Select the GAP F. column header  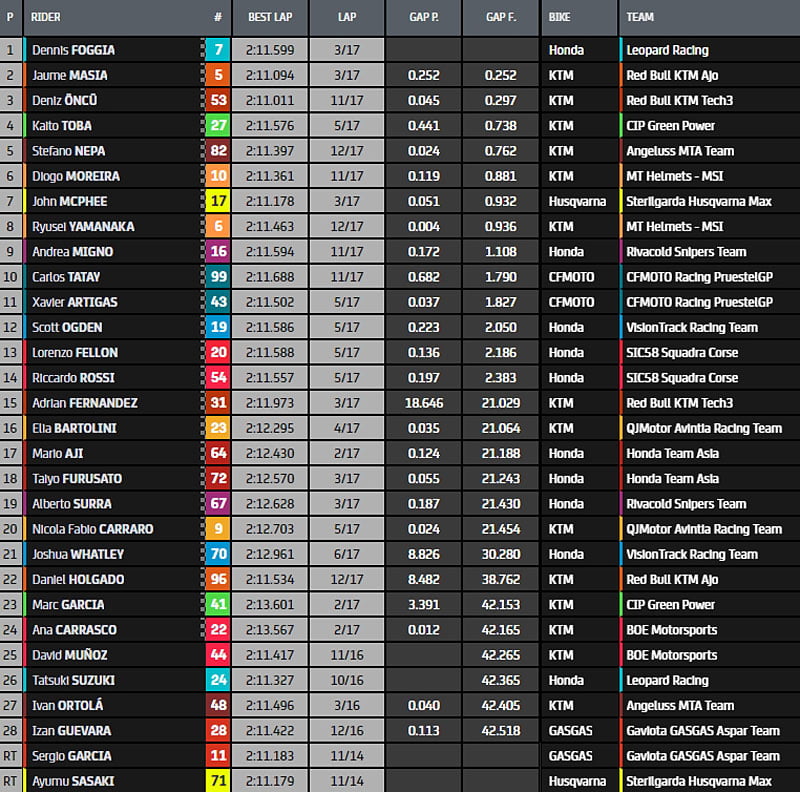(500, 17)
